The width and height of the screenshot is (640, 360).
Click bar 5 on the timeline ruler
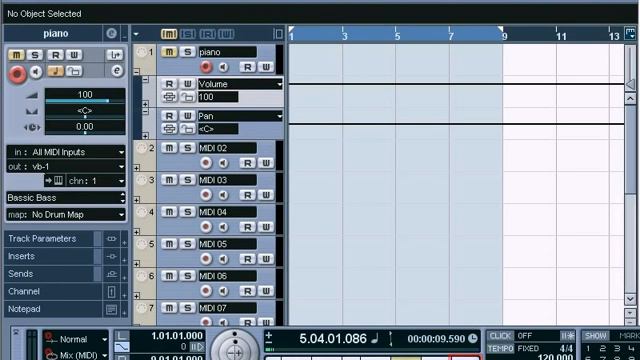397,35
